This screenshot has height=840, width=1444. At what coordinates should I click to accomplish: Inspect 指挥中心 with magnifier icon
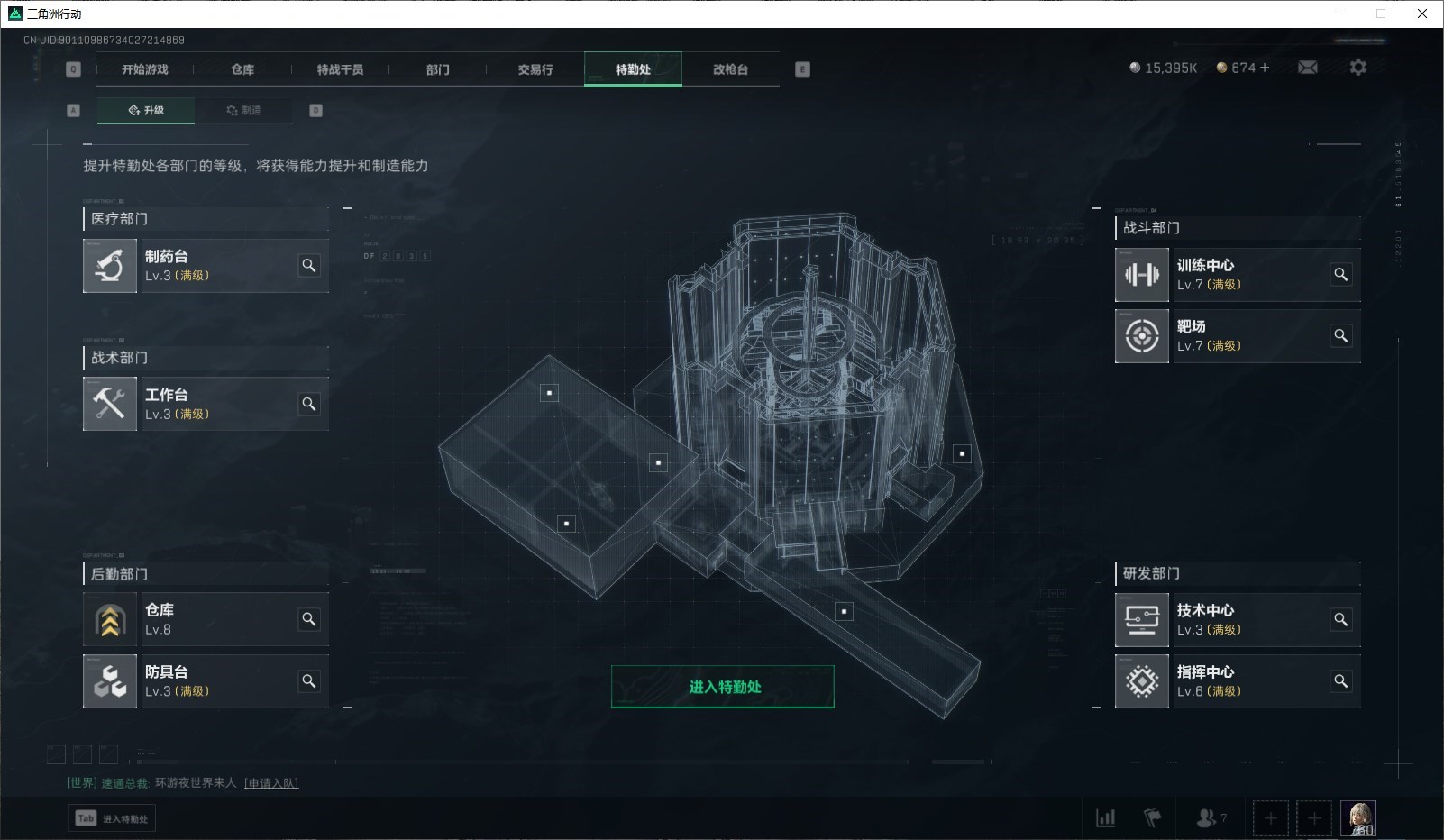click(x=1341, y=680)
